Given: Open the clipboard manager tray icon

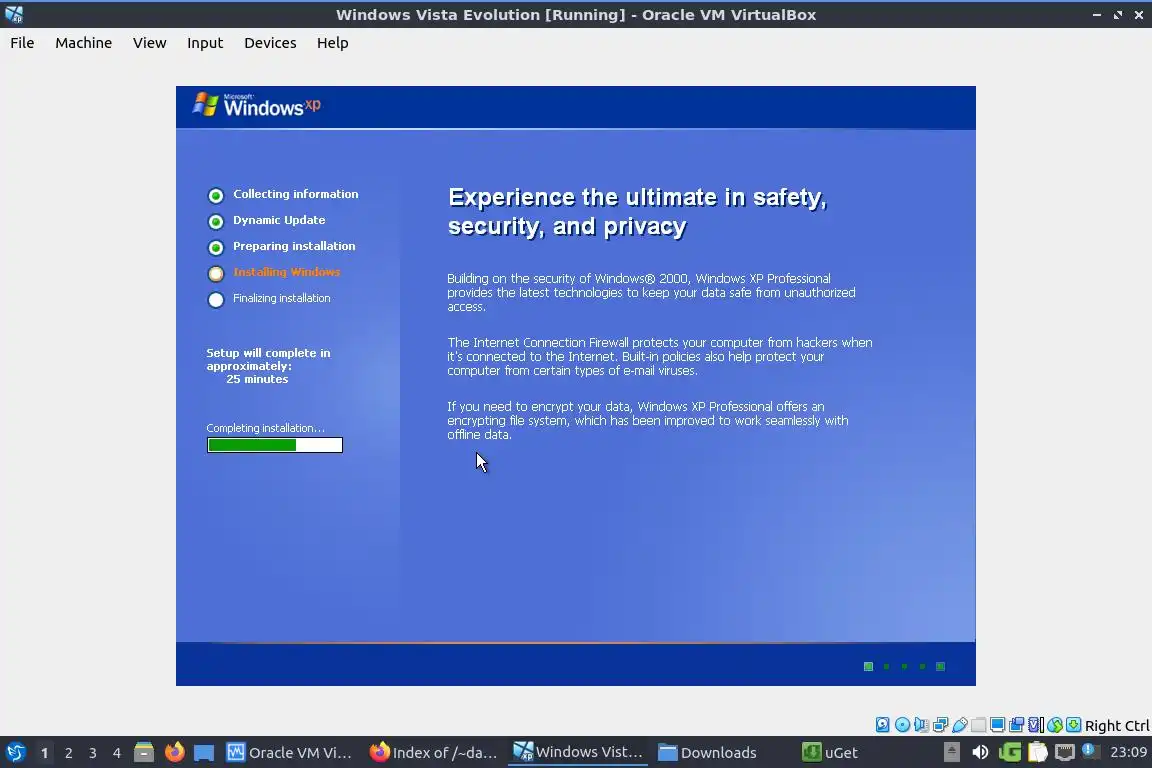Looking at the screenshot, I should 1037,752.
